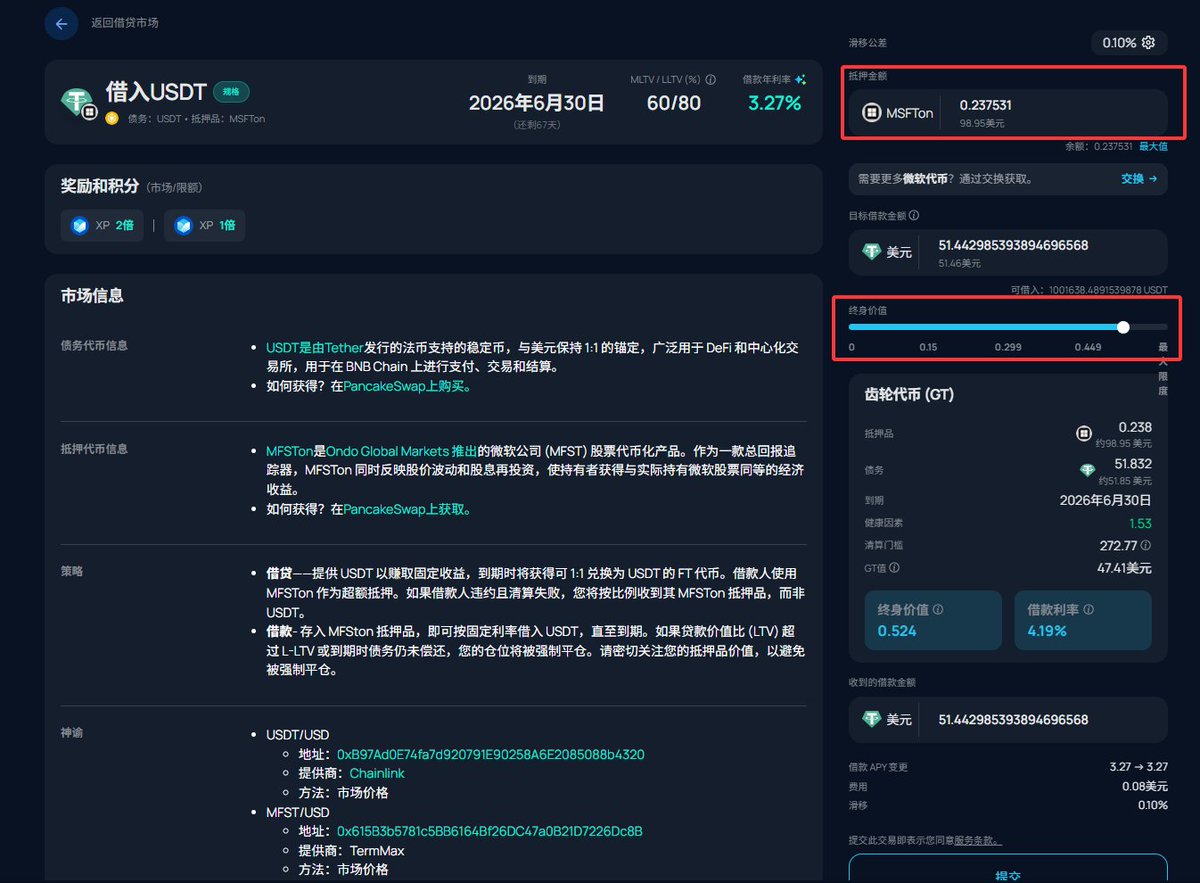Click the TermMax provider text
The width and height of the screenshot is (1200, 883).
[x=377, y=850]
